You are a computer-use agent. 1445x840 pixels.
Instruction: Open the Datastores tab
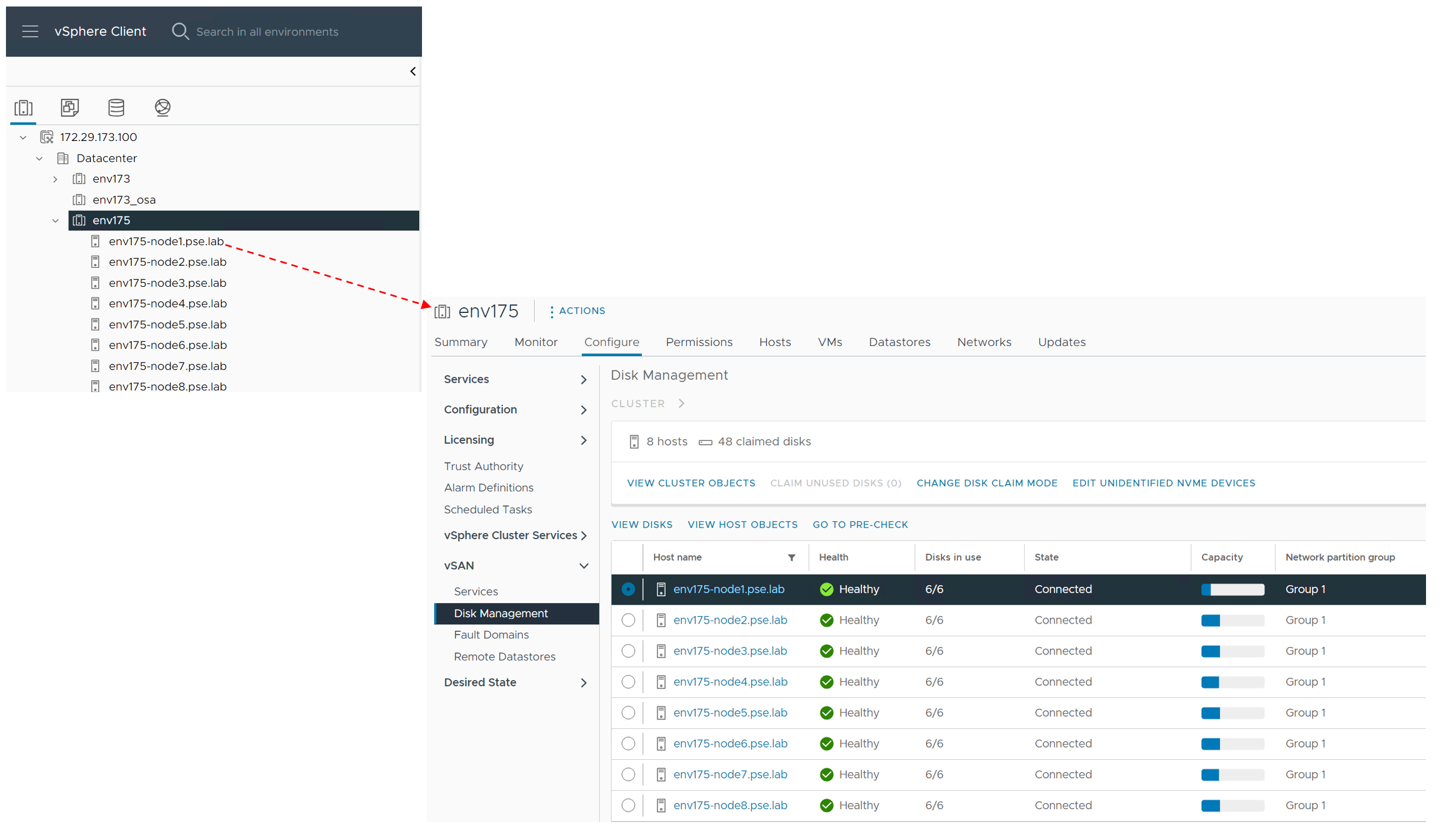point(900,342)
